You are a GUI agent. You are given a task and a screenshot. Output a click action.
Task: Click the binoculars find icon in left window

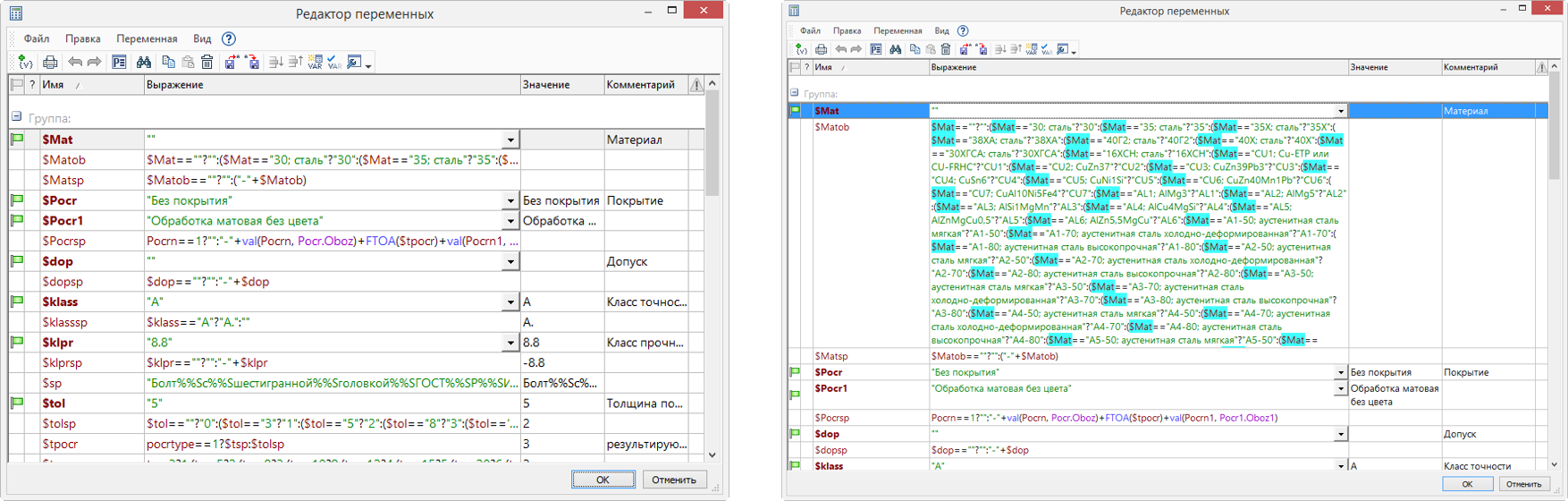143,63
